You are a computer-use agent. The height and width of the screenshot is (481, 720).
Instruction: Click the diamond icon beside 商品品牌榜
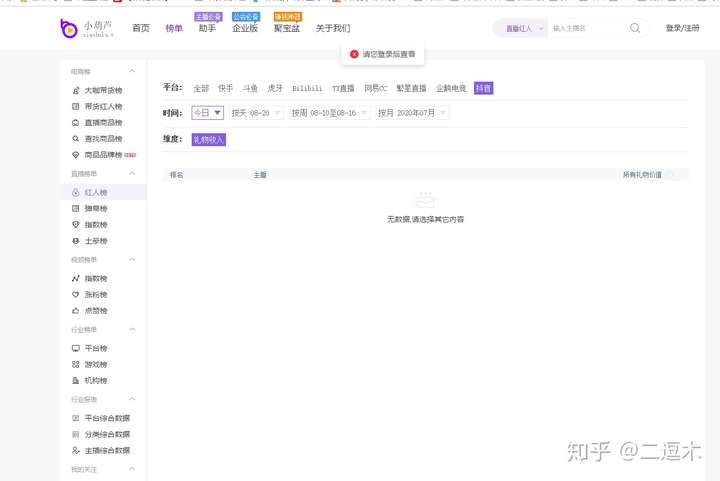coord(76,155)
